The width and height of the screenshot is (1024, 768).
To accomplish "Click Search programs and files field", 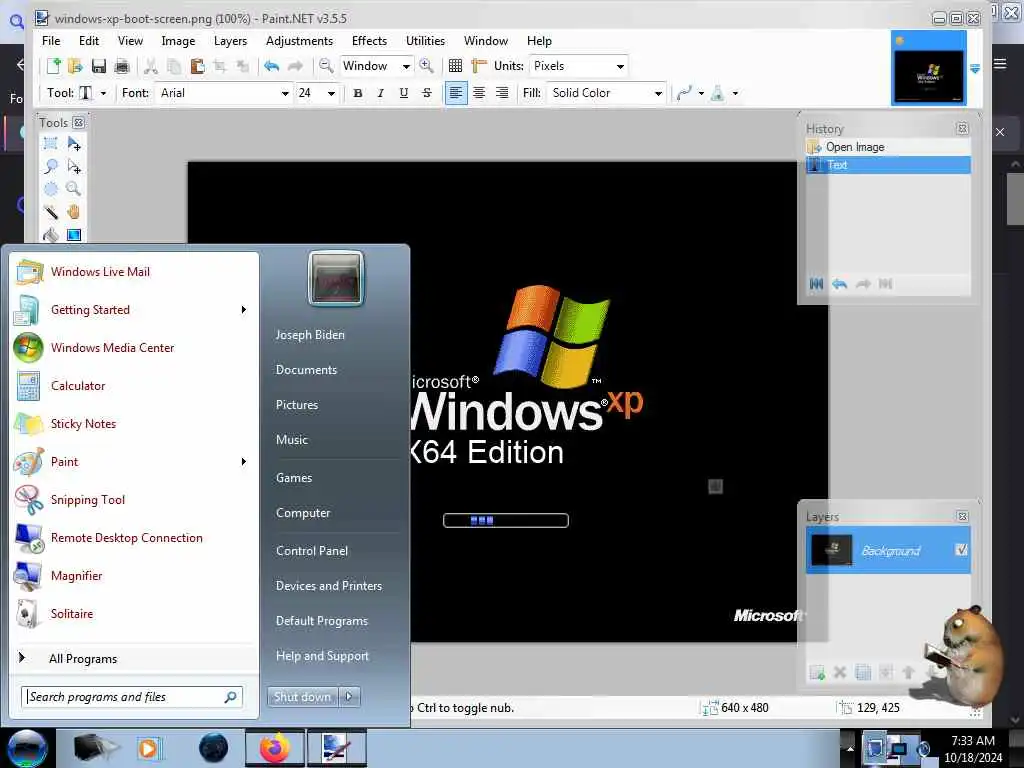I will (x=132, y=697).
